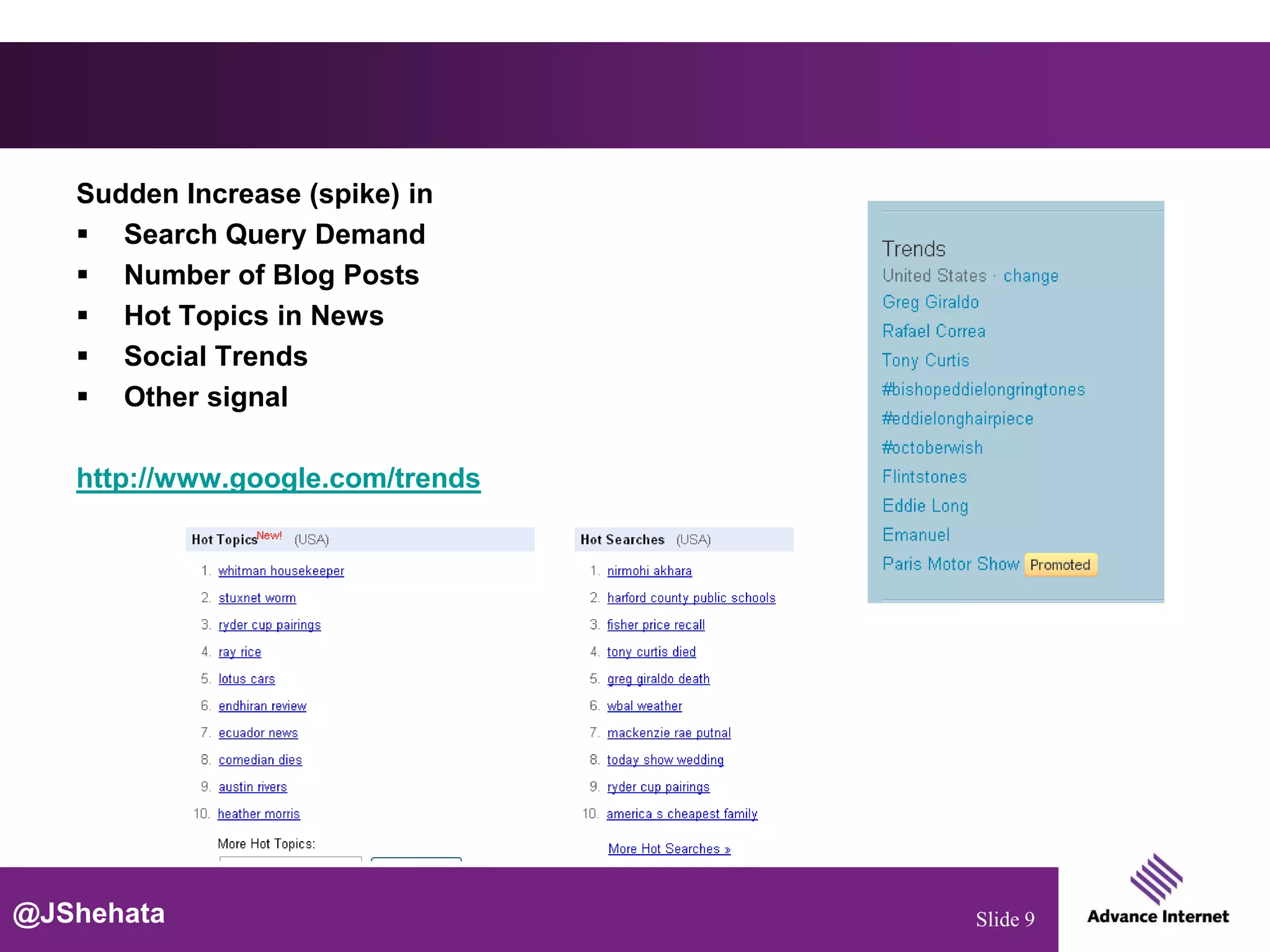Click 'Number of Blog Posts' bullet

[272, 275]
